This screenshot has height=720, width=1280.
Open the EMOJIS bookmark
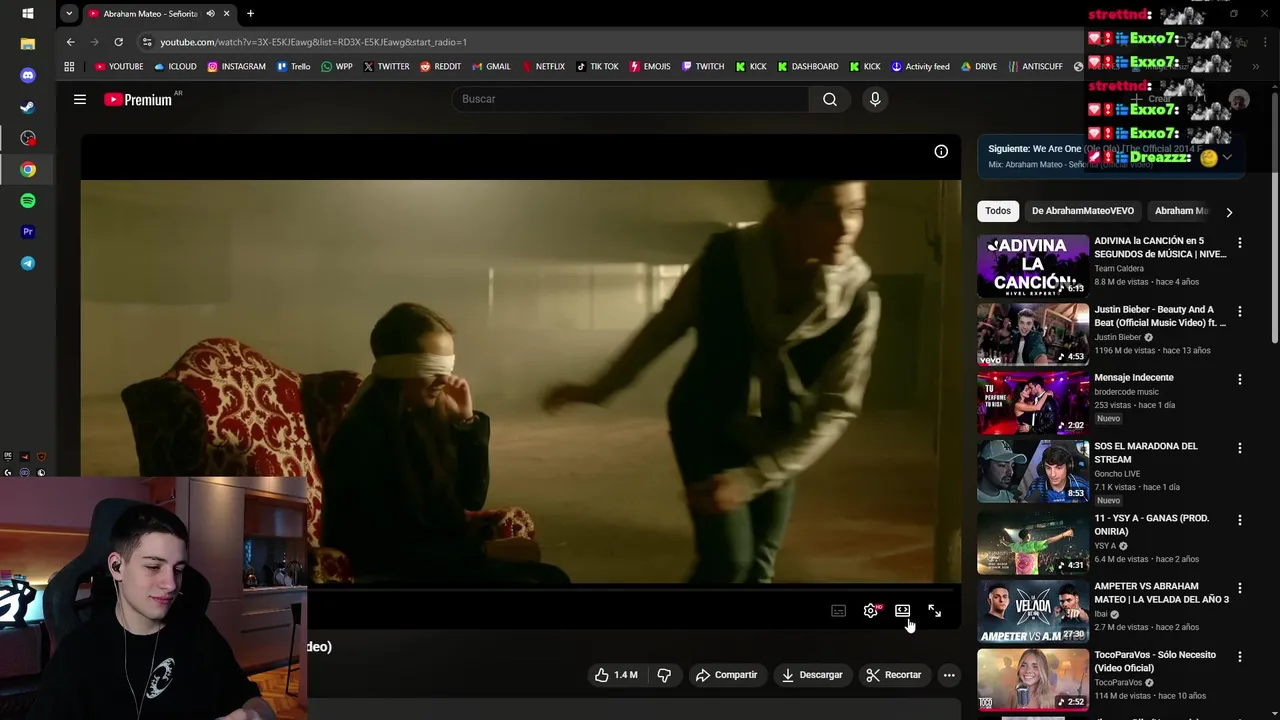pyautogui.click(x=649, y=67)
